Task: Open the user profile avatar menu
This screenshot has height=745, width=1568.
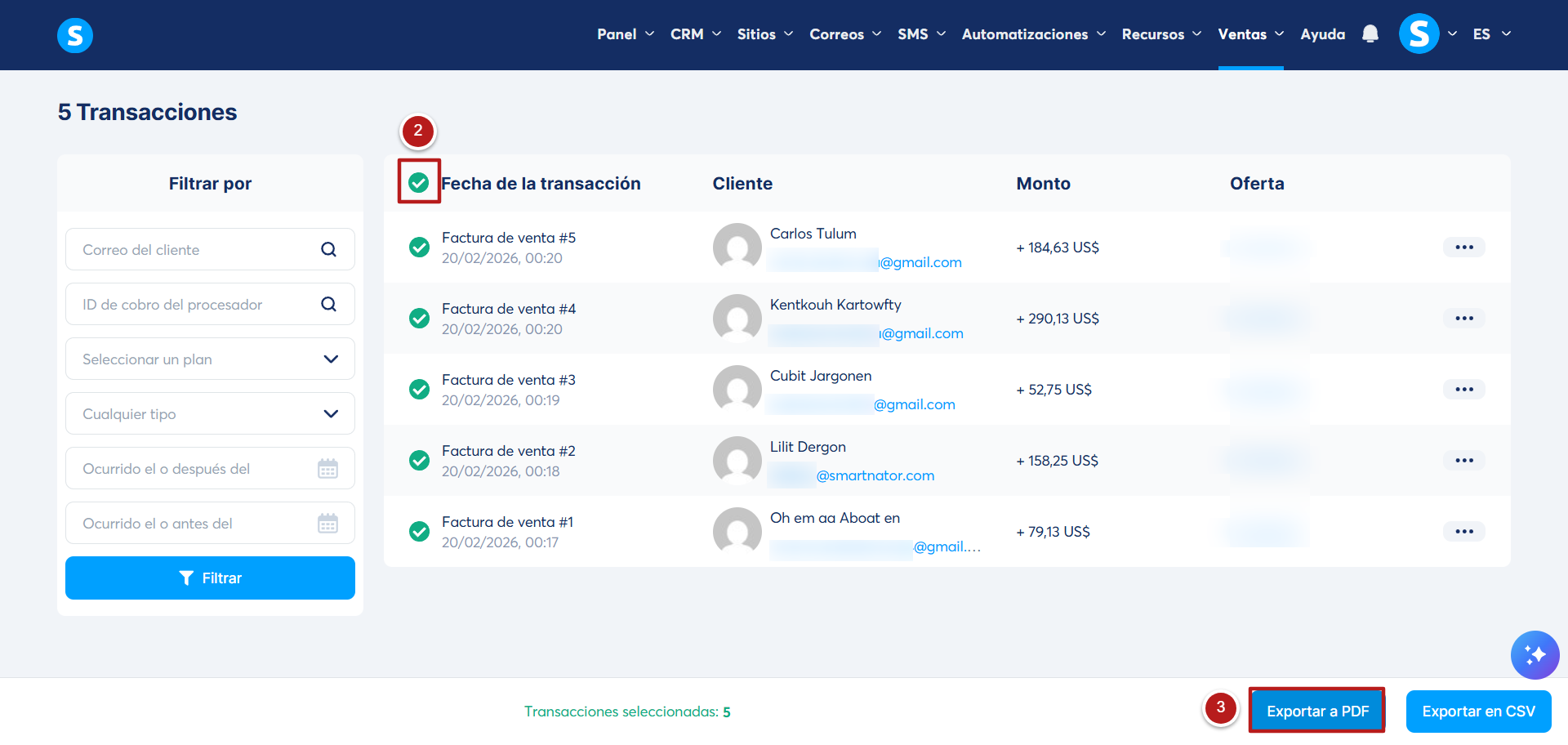Action: pos(1419,33)
